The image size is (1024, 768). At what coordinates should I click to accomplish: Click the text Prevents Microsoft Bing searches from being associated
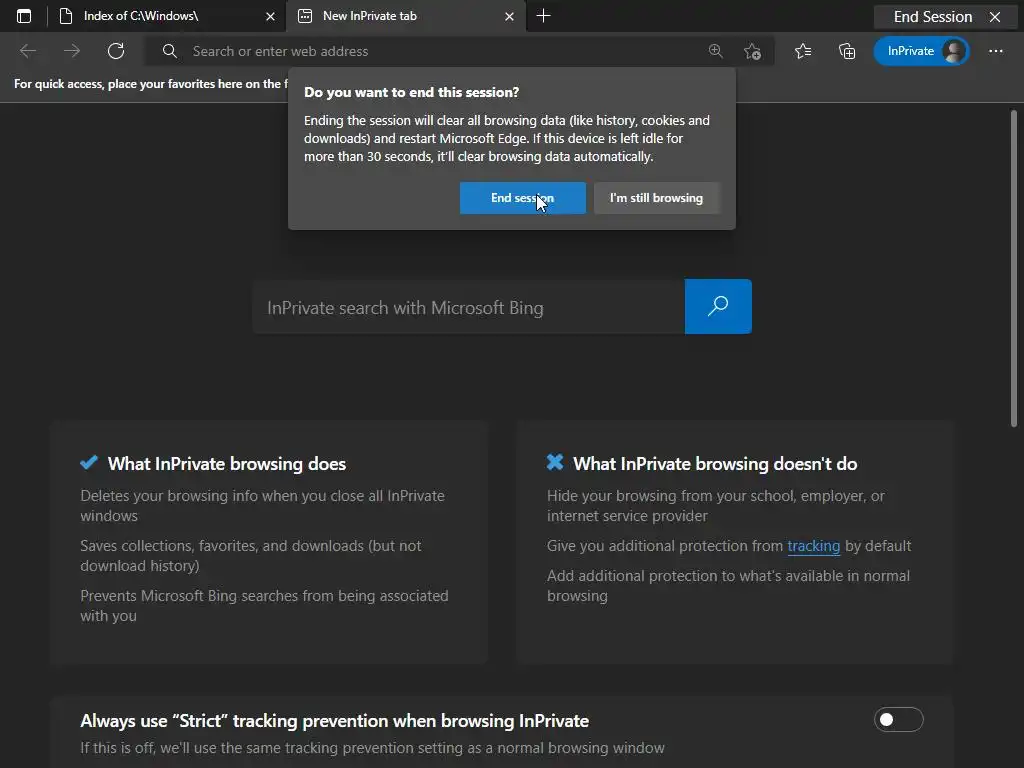(264, 596)
